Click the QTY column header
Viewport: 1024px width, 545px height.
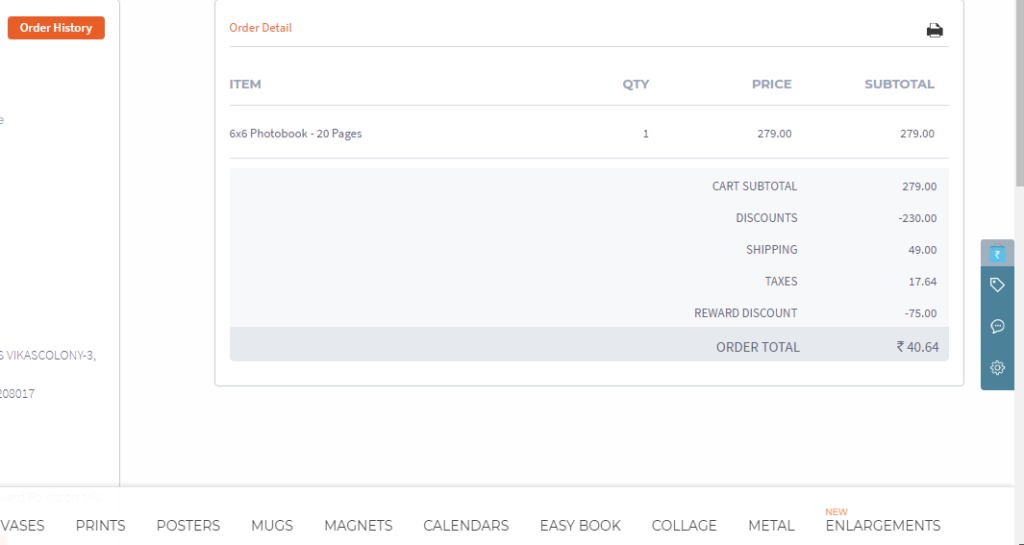click(635, 84)
